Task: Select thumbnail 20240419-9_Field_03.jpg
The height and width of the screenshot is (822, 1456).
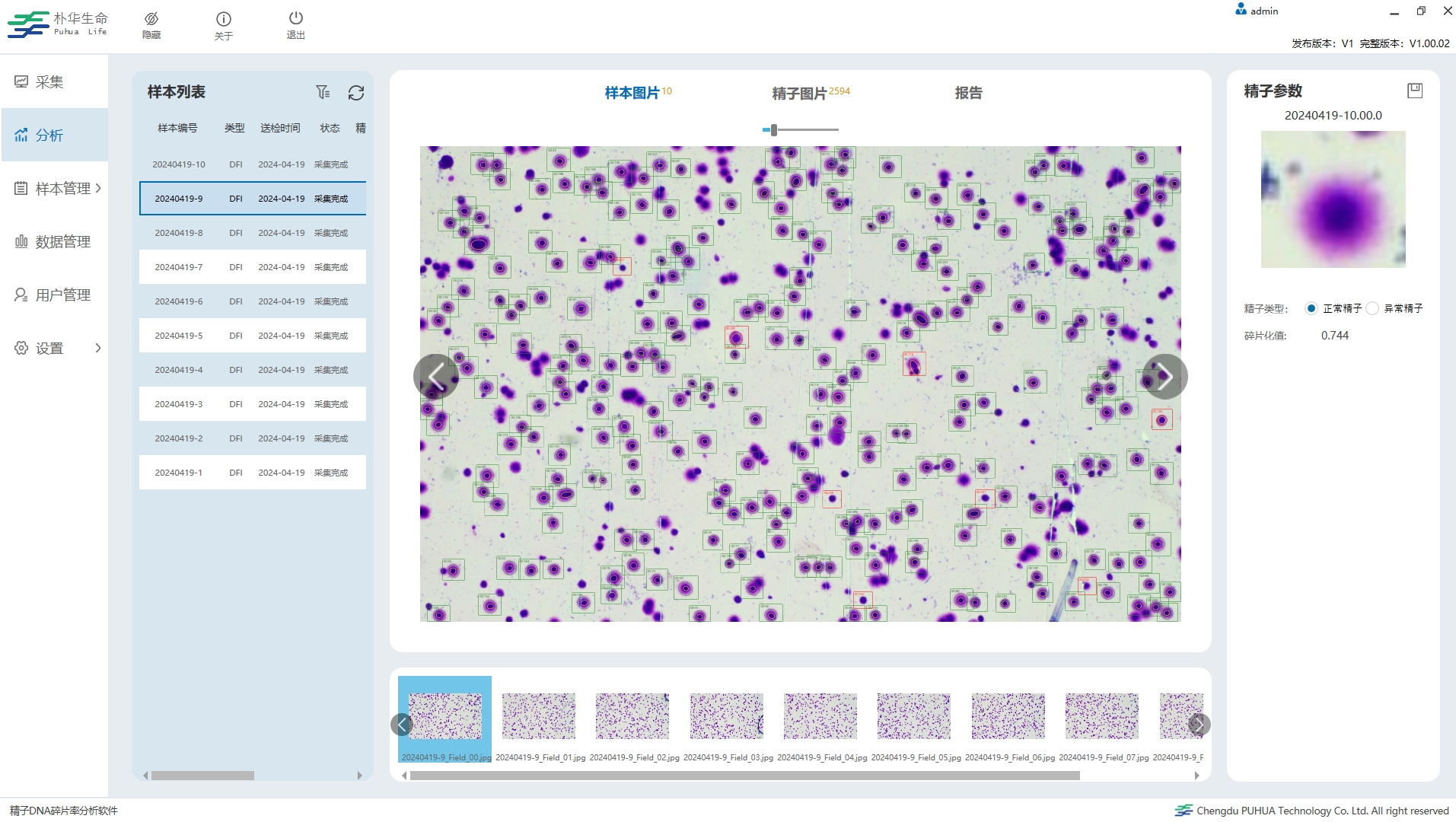Action: [x=727, y=717]
